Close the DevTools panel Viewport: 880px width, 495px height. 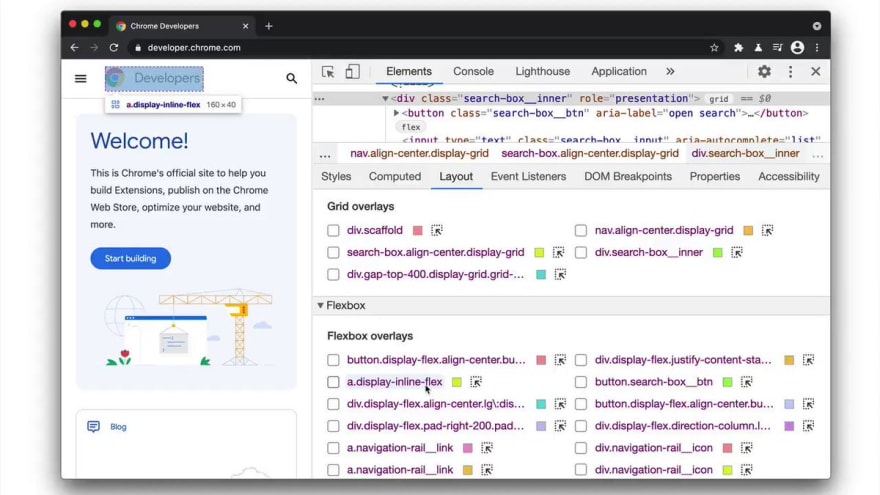click(815, 71)
